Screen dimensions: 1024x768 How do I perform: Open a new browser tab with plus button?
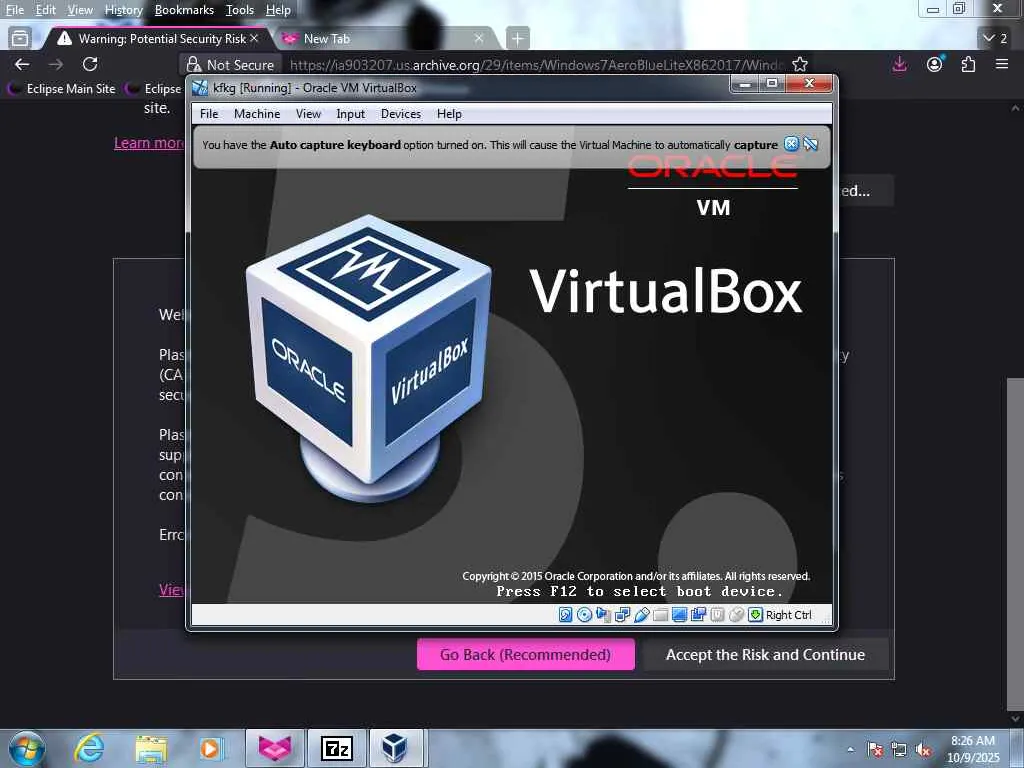[517, 39]
